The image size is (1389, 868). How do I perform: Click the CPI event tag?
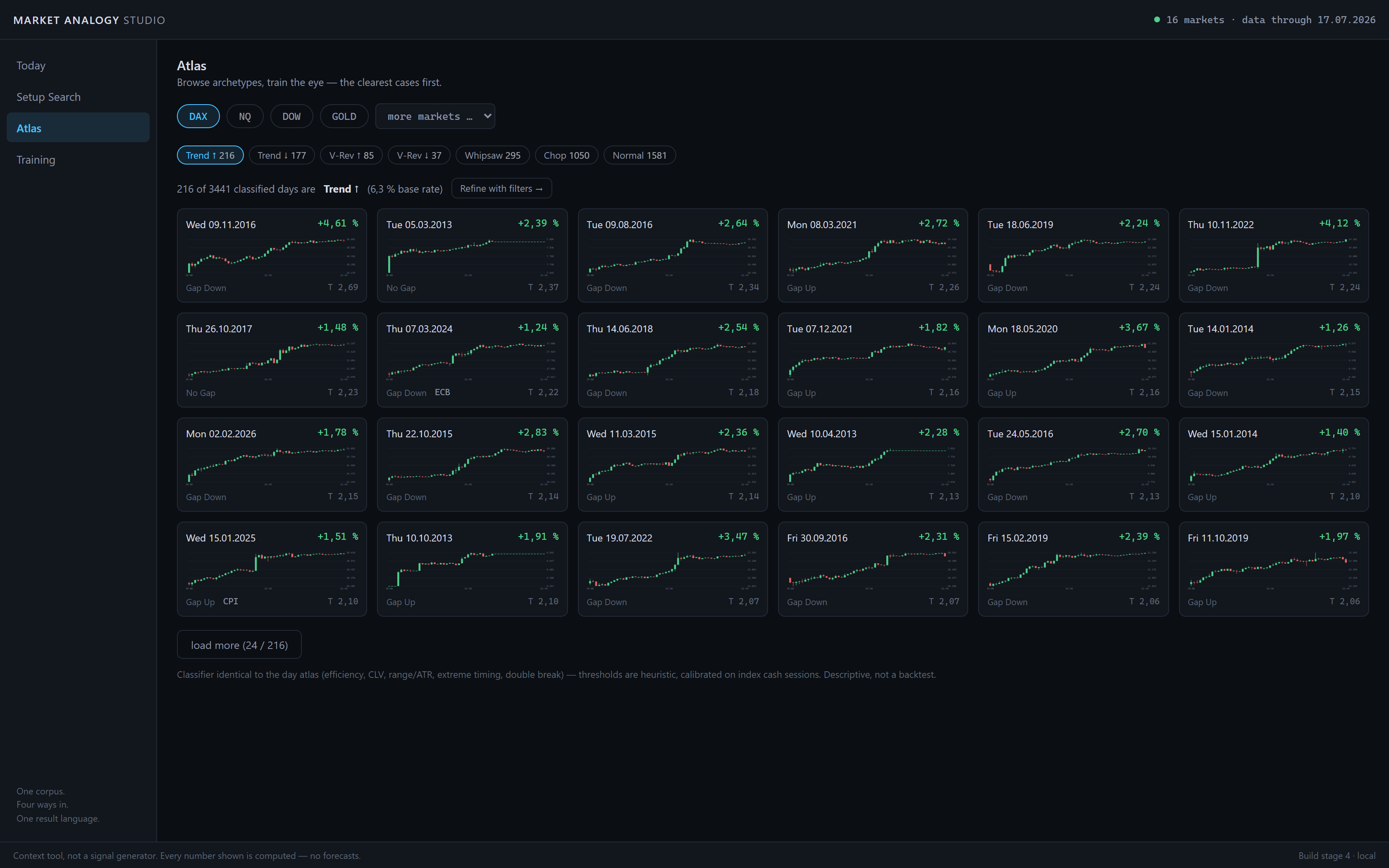click(231, 601)
